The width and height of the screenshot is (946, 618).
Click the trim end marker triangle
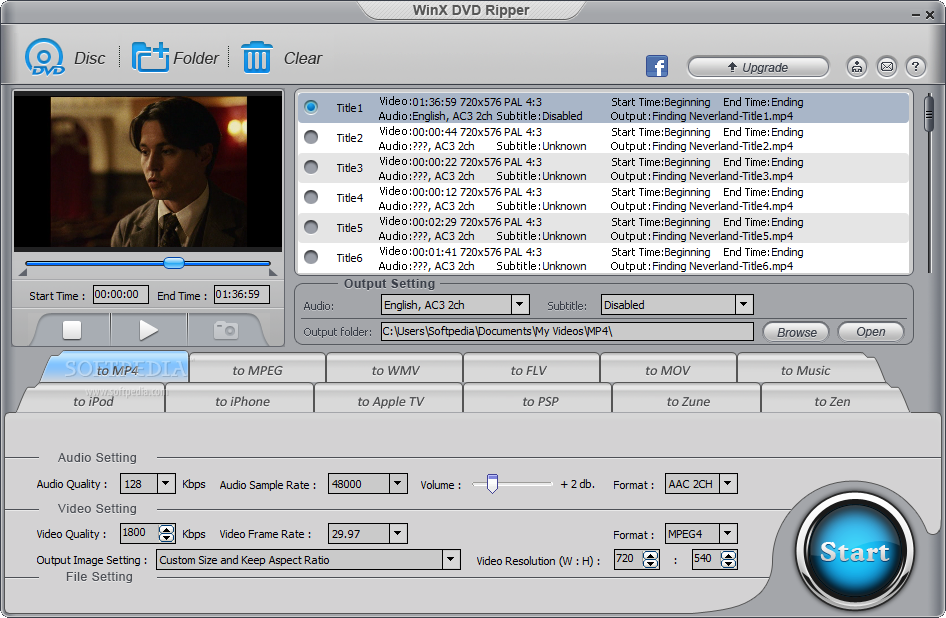[x=273, y=273]
